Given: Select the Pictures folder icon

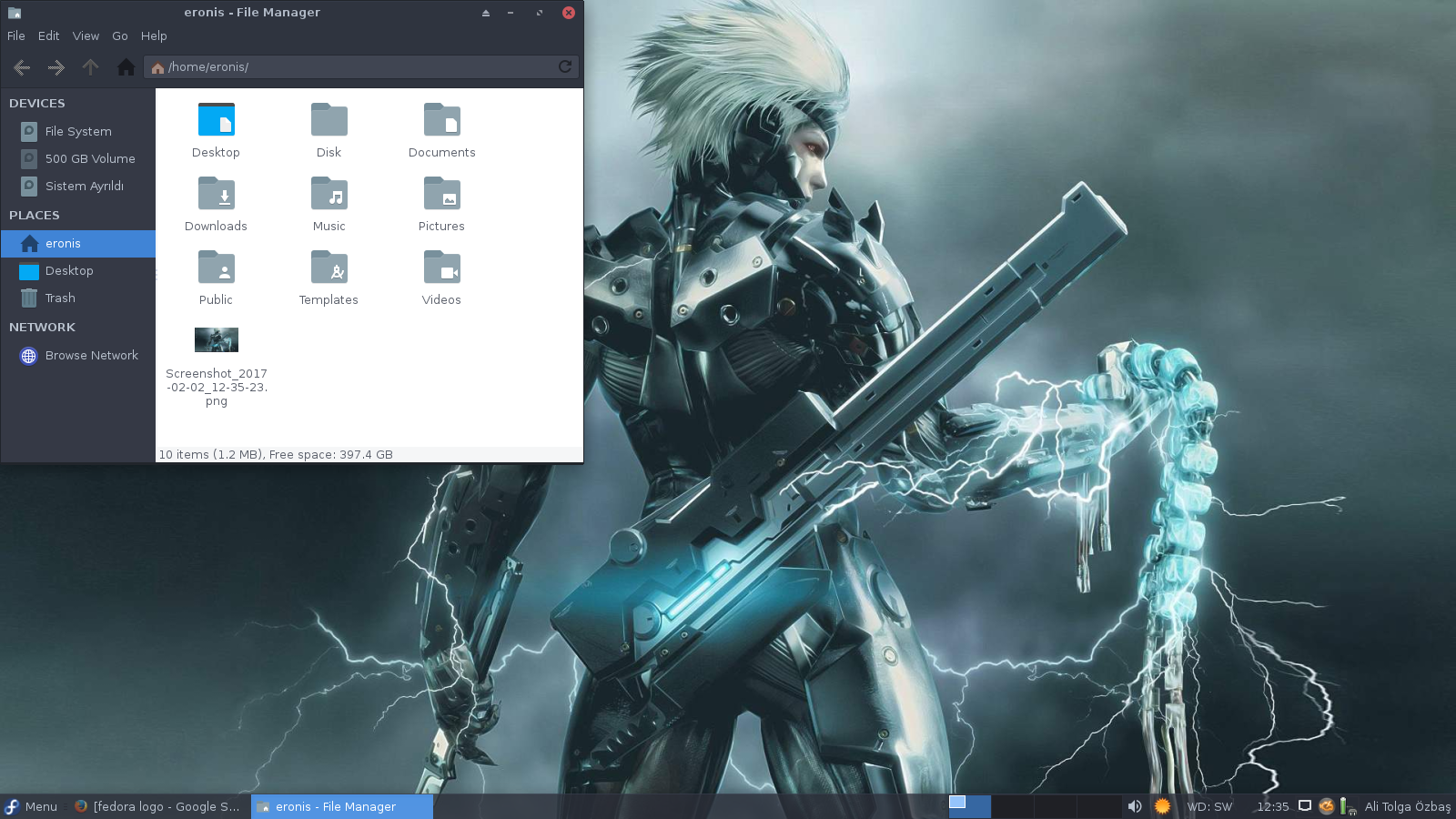Looking at the screenshot, I should point(442,194).
